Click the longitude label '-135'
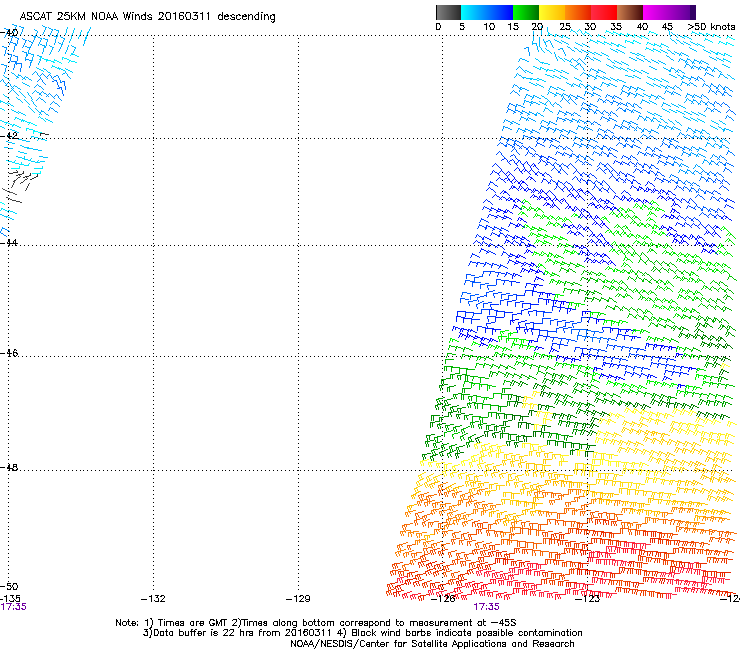 click(10, 599)
